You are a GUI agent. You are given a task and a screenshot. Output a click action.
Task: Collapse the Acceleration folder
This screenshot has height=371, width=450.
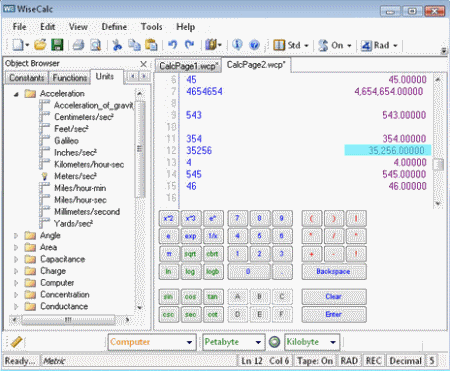(16, 94)
